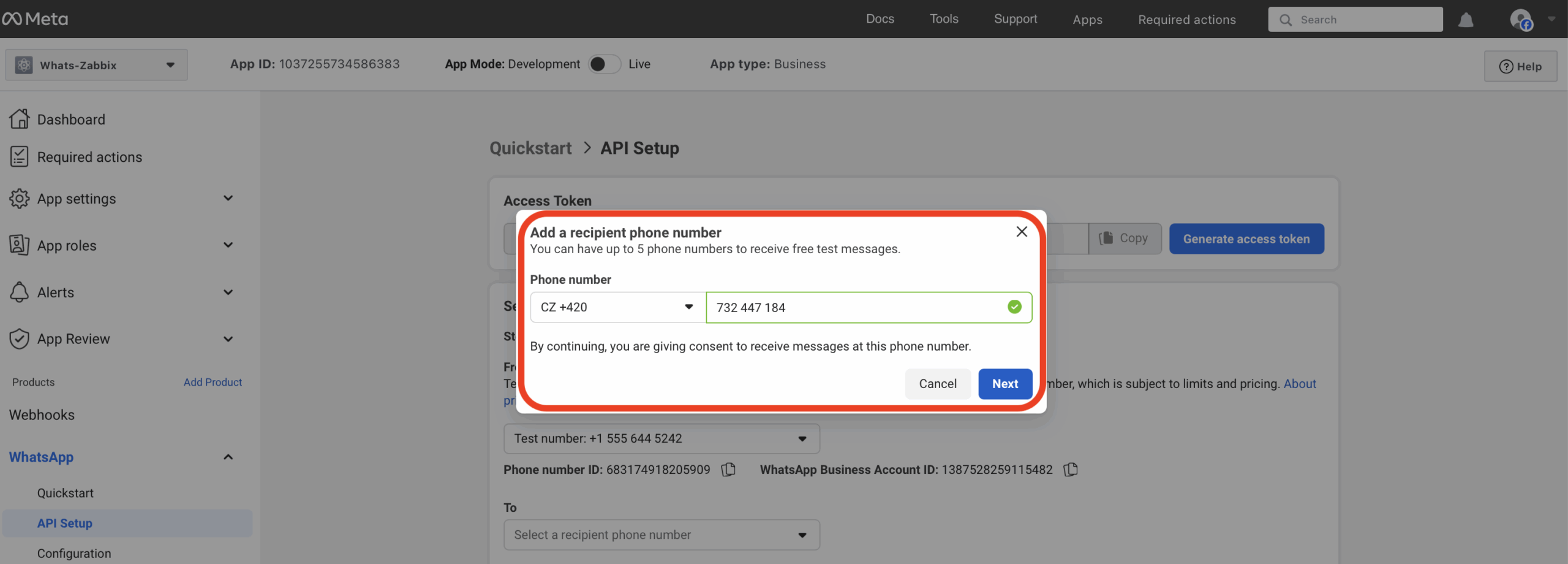Open Apps in the top navigation

[x=1087, y=20]
